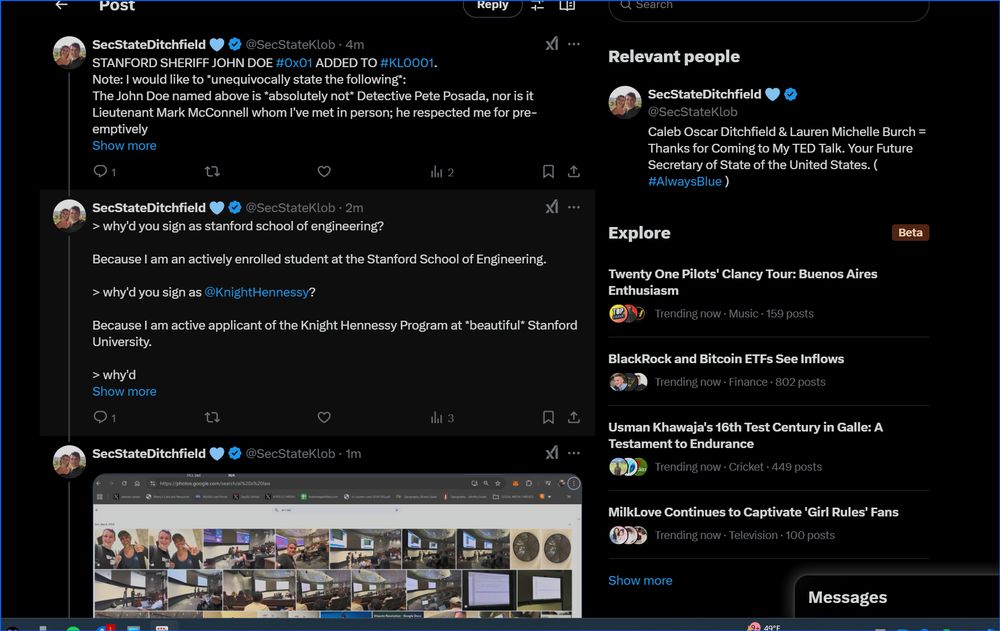This screenshot has width=1000, height=631.
Task: Share the 4m Stanford Sheriff post
Action: pyautogui.click(x=573, y=171)
